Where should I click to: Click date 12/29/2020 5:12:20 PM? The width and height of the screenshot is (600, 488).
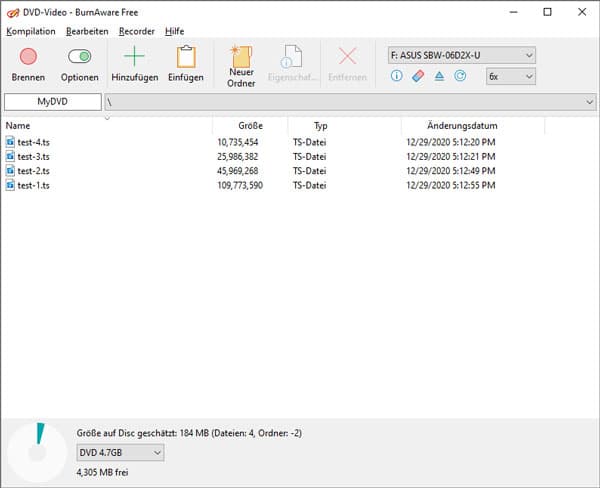451,142
